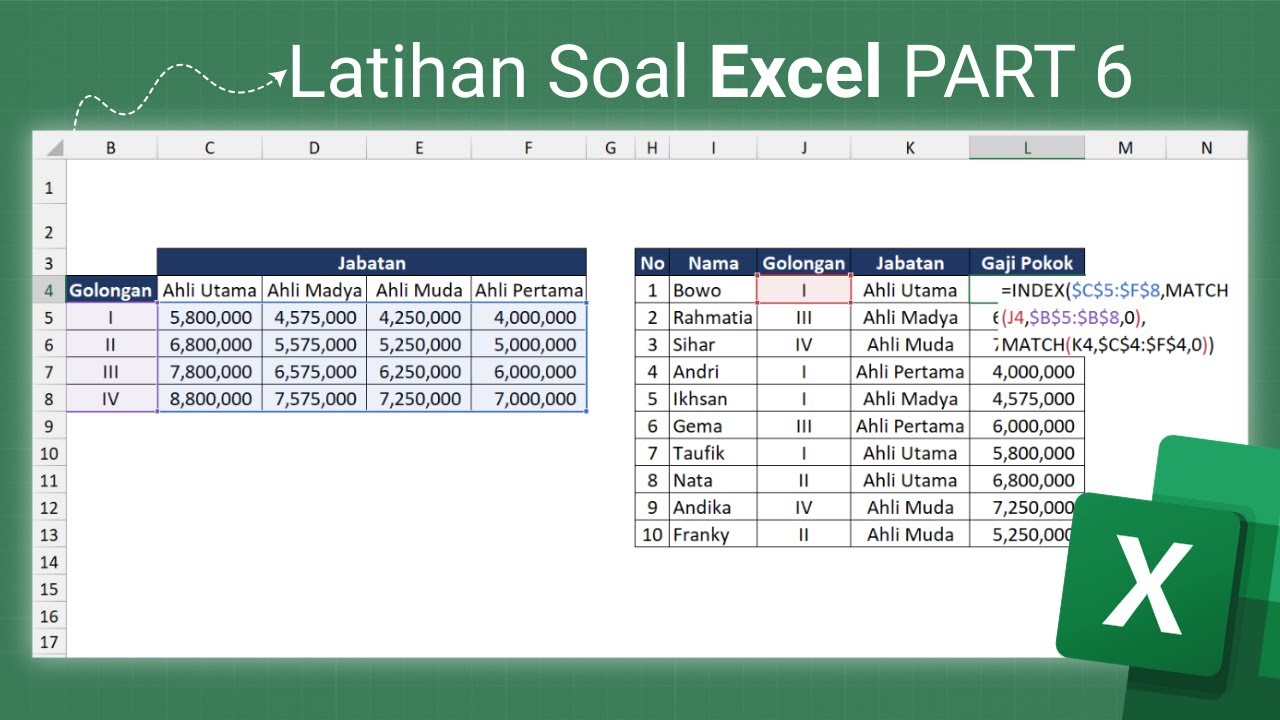Click Nata's Gaji Pokok value 6,800,000
The height and width of the screenshot is (720, 1280).
(1027, 480)
